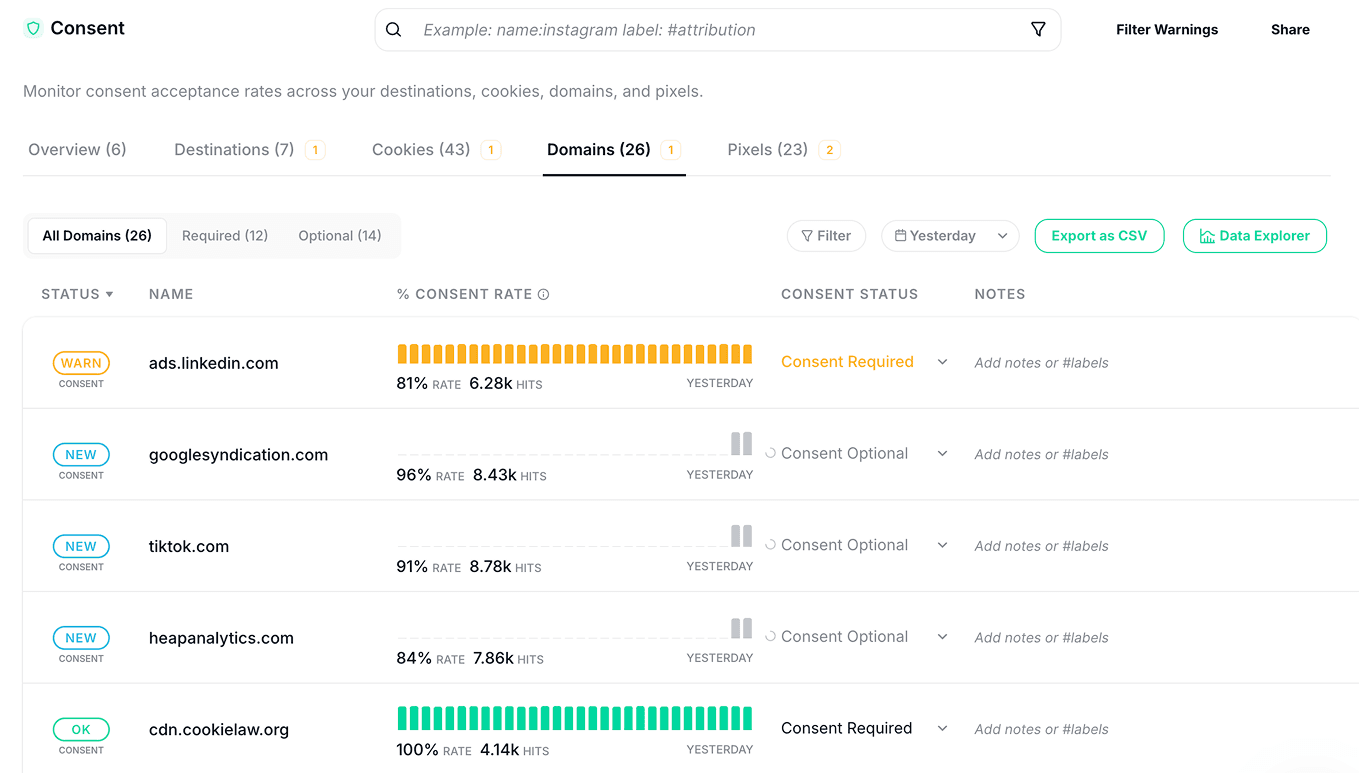Click the orange consent rate bar for ads.linkedin.com

(x=574, y=354)
